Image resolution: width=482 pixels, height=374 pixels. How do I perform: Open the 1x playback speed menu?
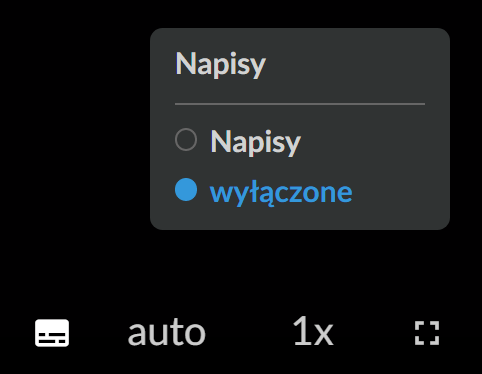[313, 331]
